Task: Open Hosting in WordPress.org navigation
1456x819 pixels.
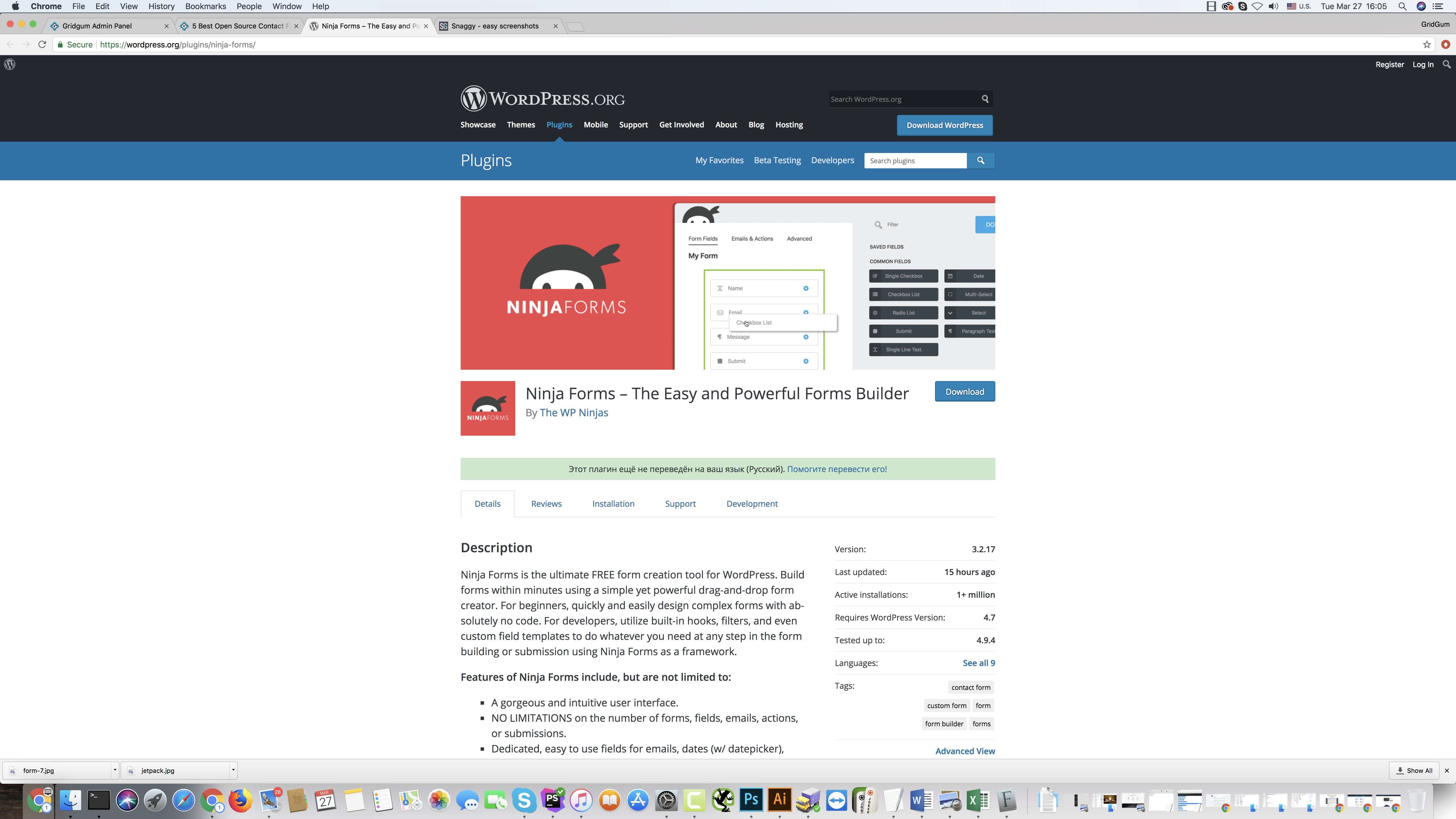Action: pos(789,125)
